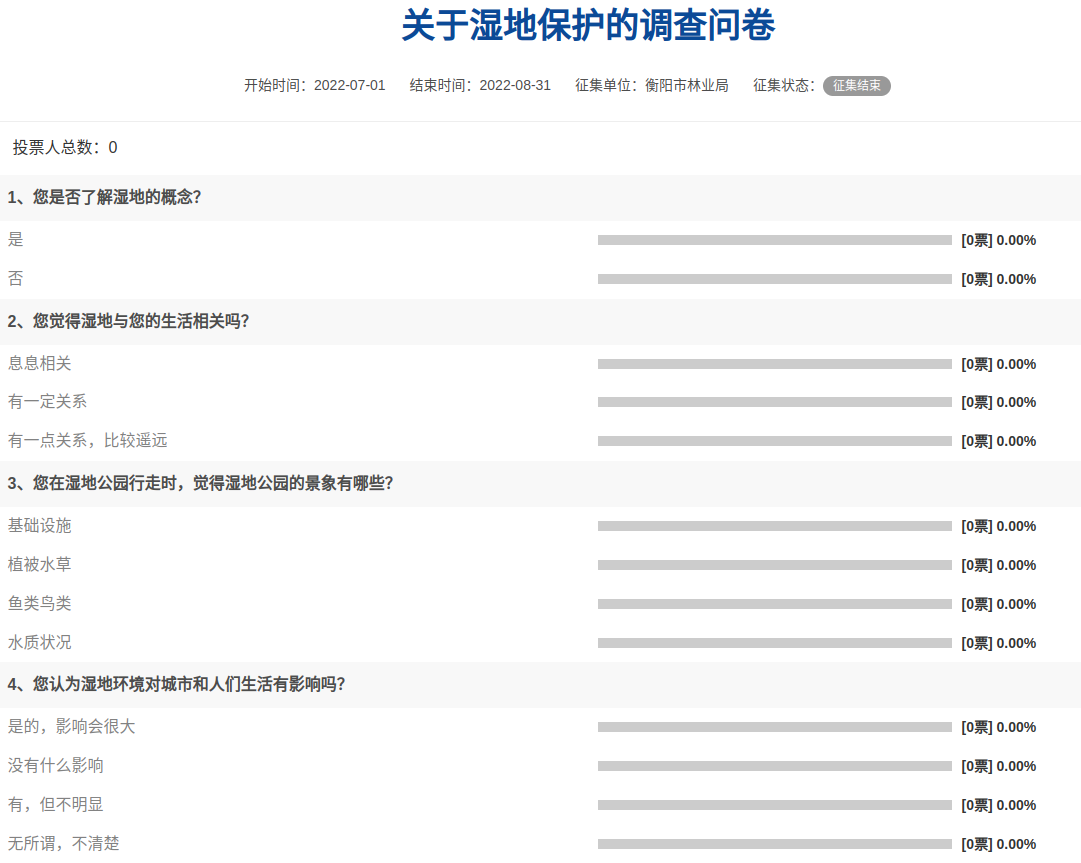Click the end date 2022-08-31

[515, 85]
